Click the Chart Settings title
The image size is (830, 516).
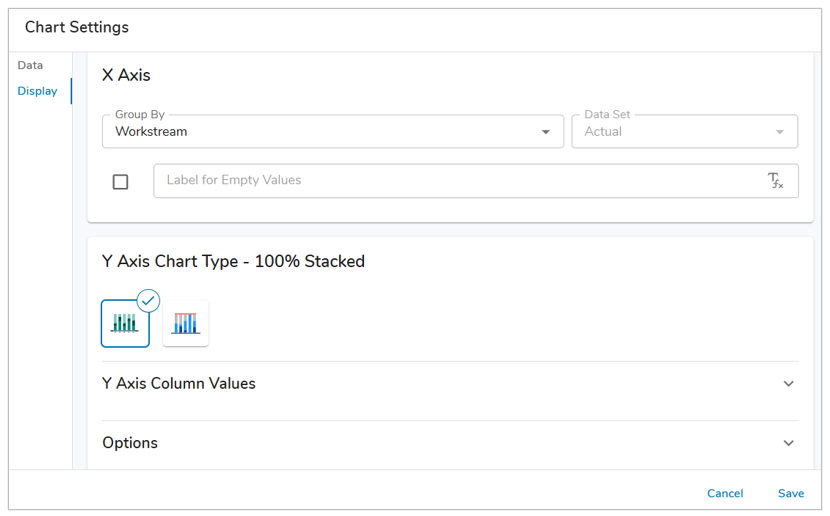[x=77, y=28]
